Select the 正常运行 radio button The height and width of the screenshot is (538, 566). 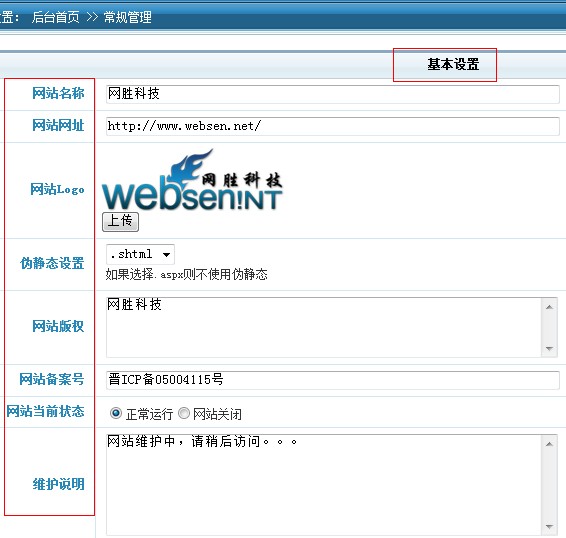tap(116, 413)
